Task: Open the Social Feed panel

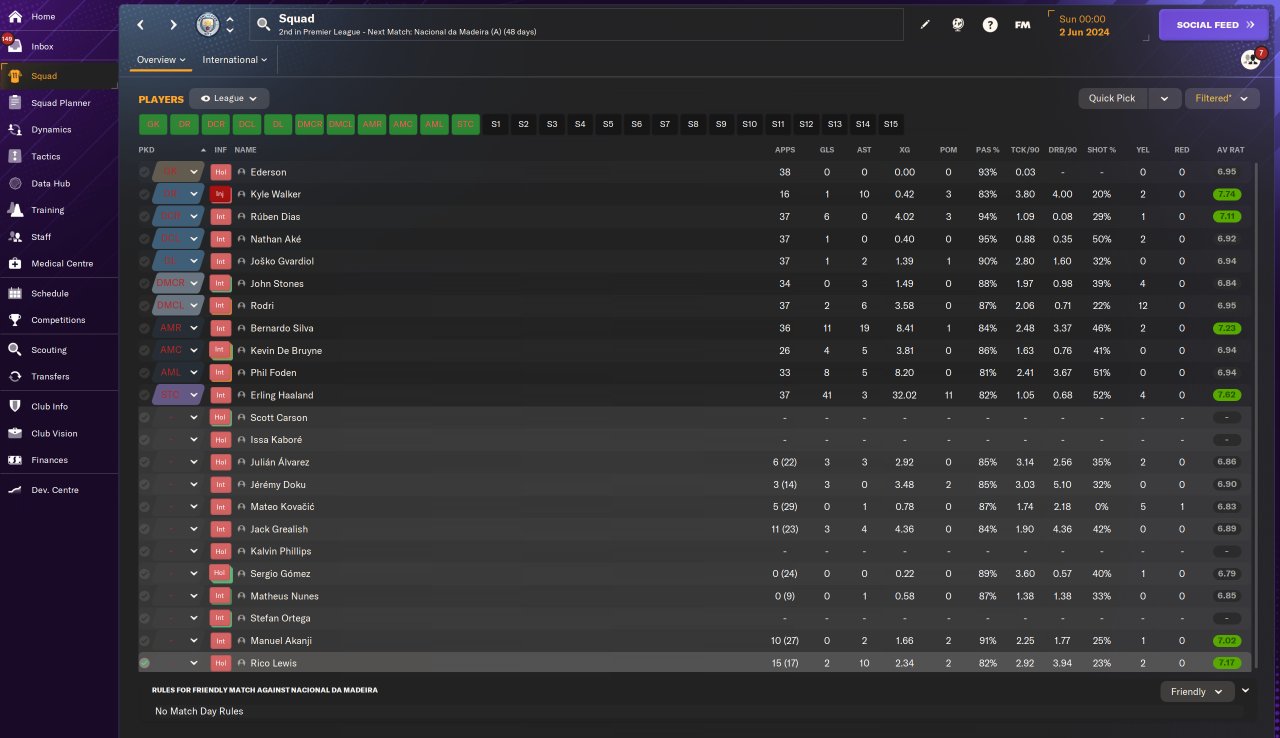Action: pyautogui.click(x=1213, y=25)
